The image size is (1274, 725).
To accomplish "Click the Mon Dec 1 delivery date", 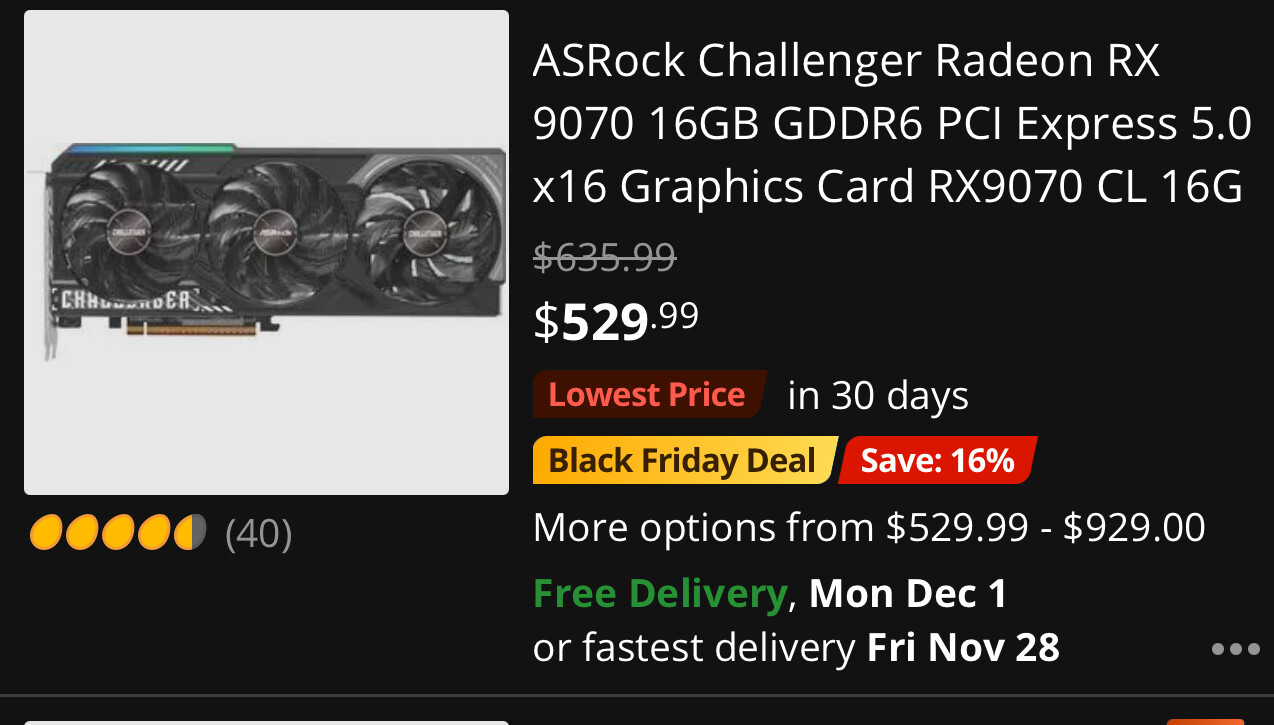I will pyautogui.click(x=907, y=594).
